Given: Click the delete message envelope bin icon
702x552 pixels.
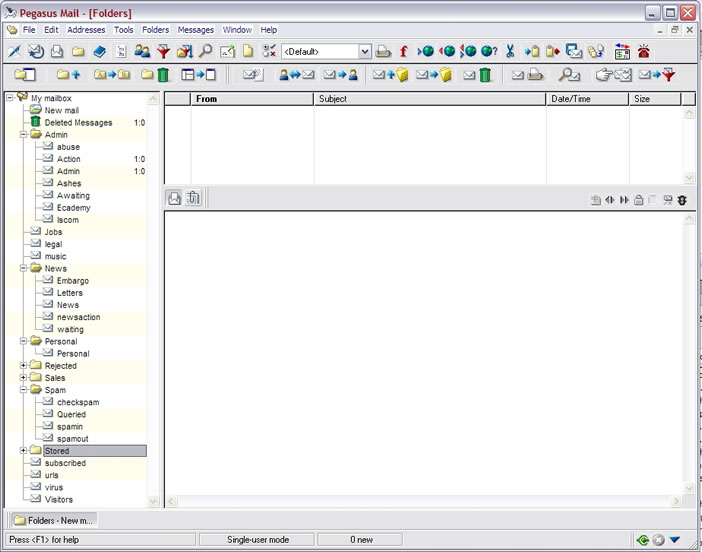Looking at the screenshot, I should (x=477, y=75).
